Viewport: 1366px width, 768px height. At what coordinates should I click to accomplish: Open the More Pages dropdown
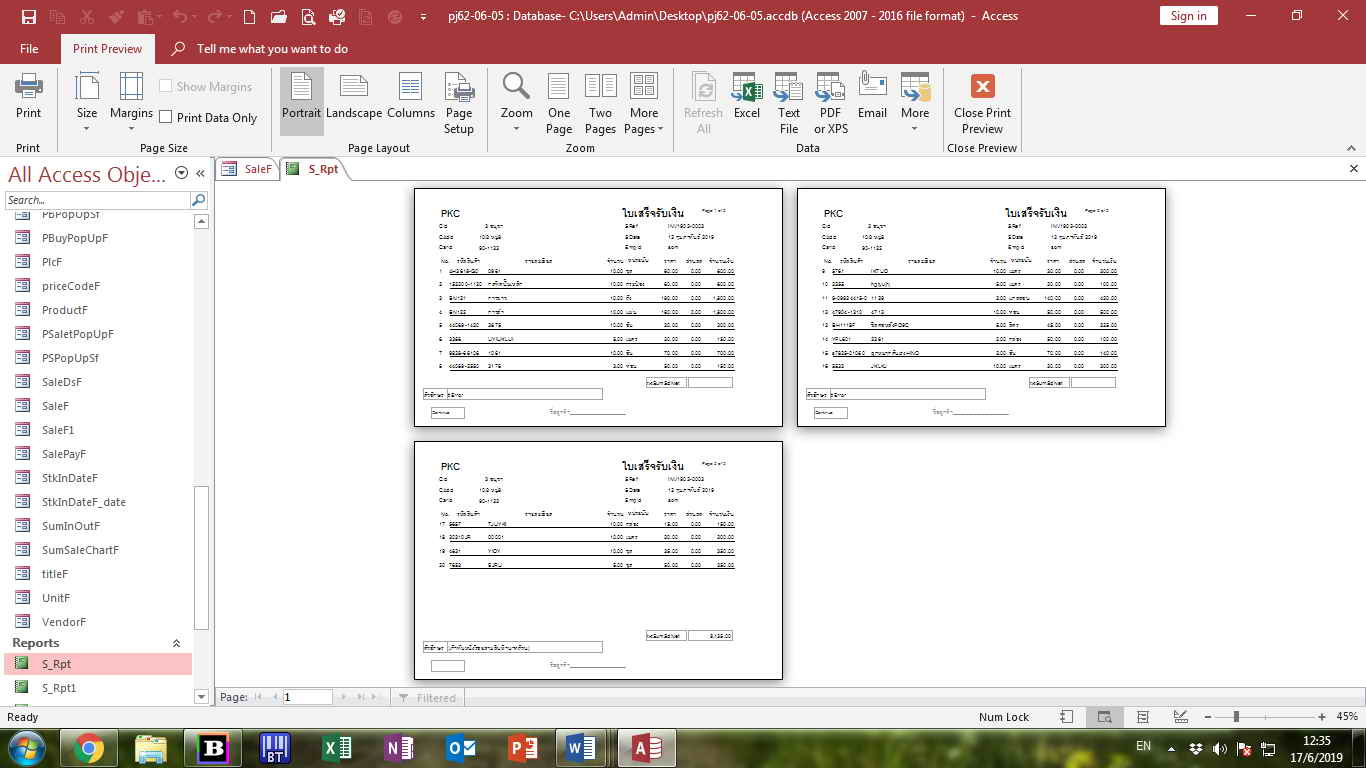[644, 102]
